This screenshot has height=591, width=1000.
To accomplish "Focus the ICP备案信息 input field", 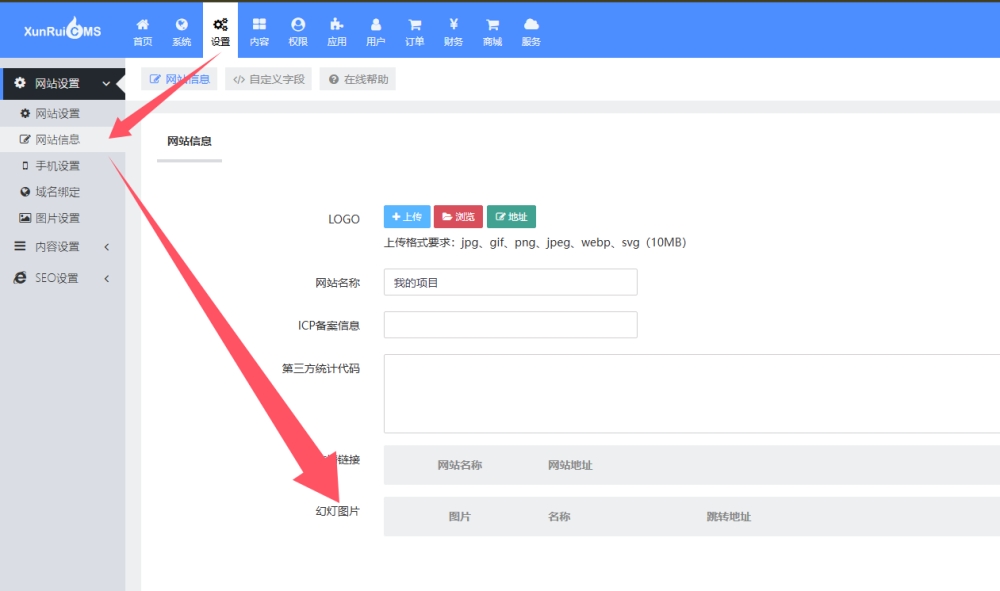I will tap(510, 325).
